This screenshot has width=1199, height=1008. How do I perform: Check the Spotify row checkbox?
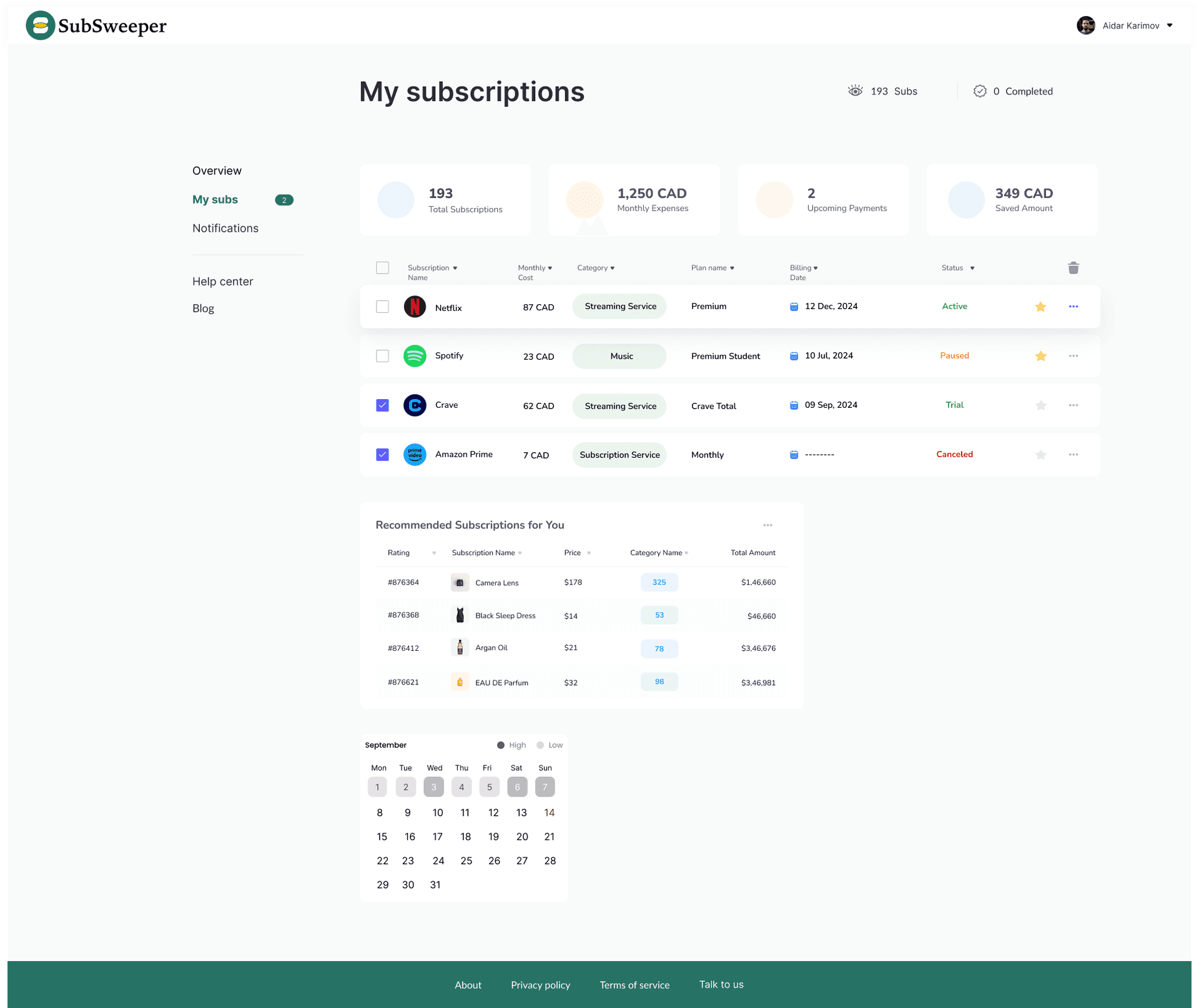(x=382, y=356)
